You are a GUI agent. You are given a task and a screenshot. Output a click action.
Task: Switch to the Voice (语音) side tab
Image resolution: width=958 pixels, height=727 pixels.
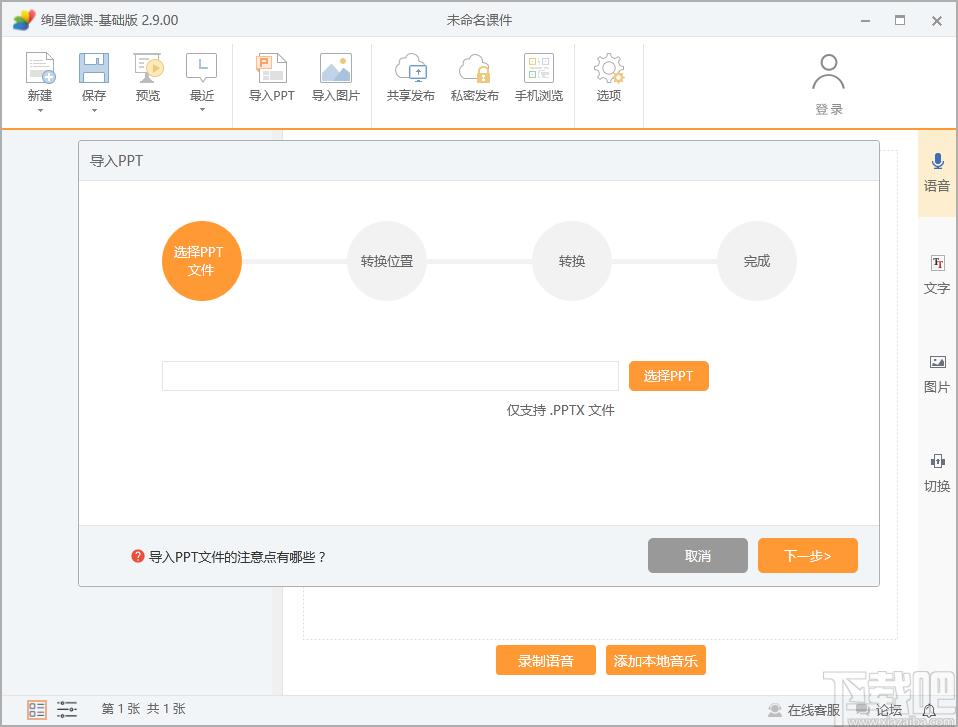(x=937, y=172)
